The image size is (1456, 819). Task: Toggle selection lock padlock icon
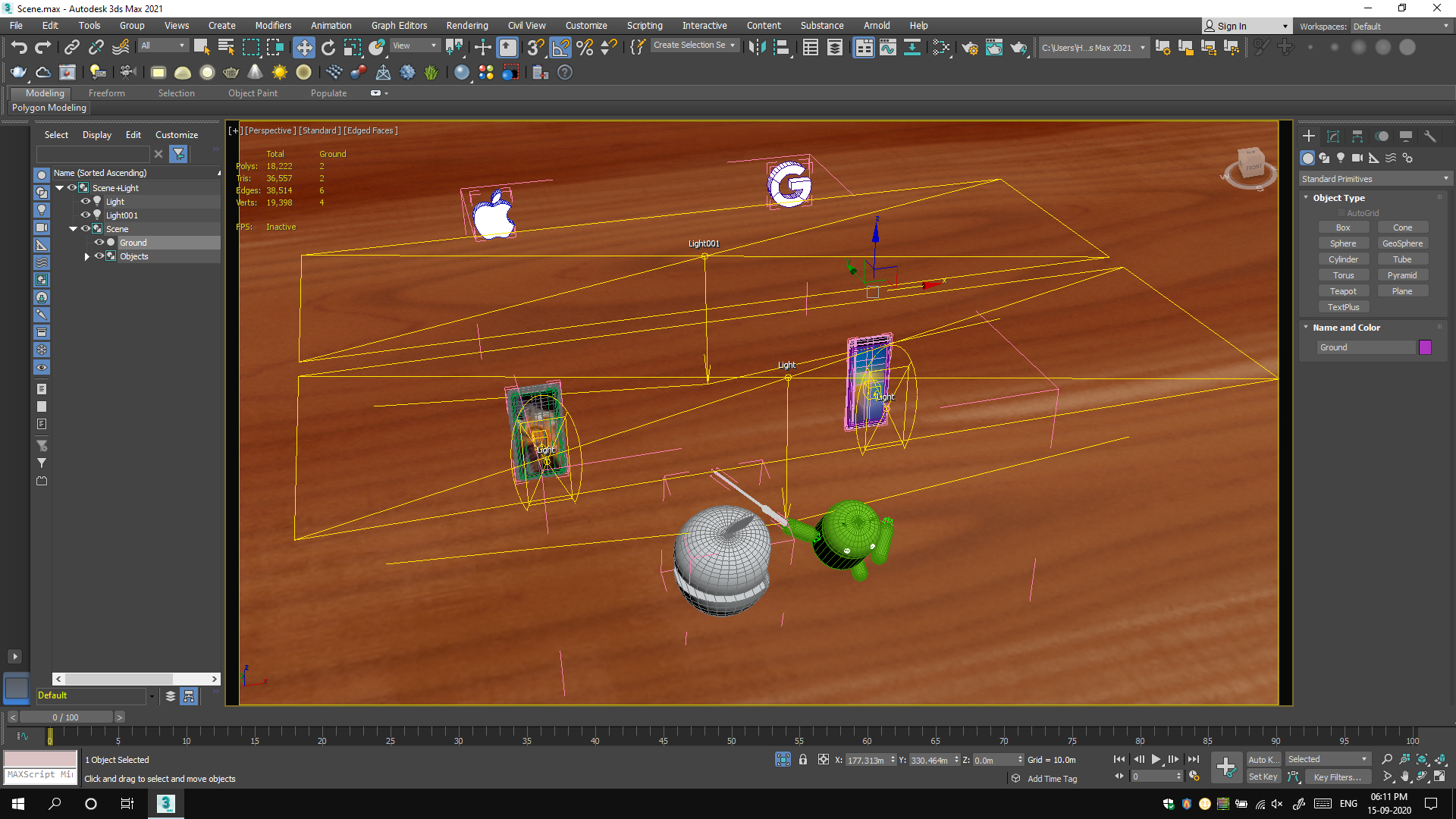click(x=803, y=759)
